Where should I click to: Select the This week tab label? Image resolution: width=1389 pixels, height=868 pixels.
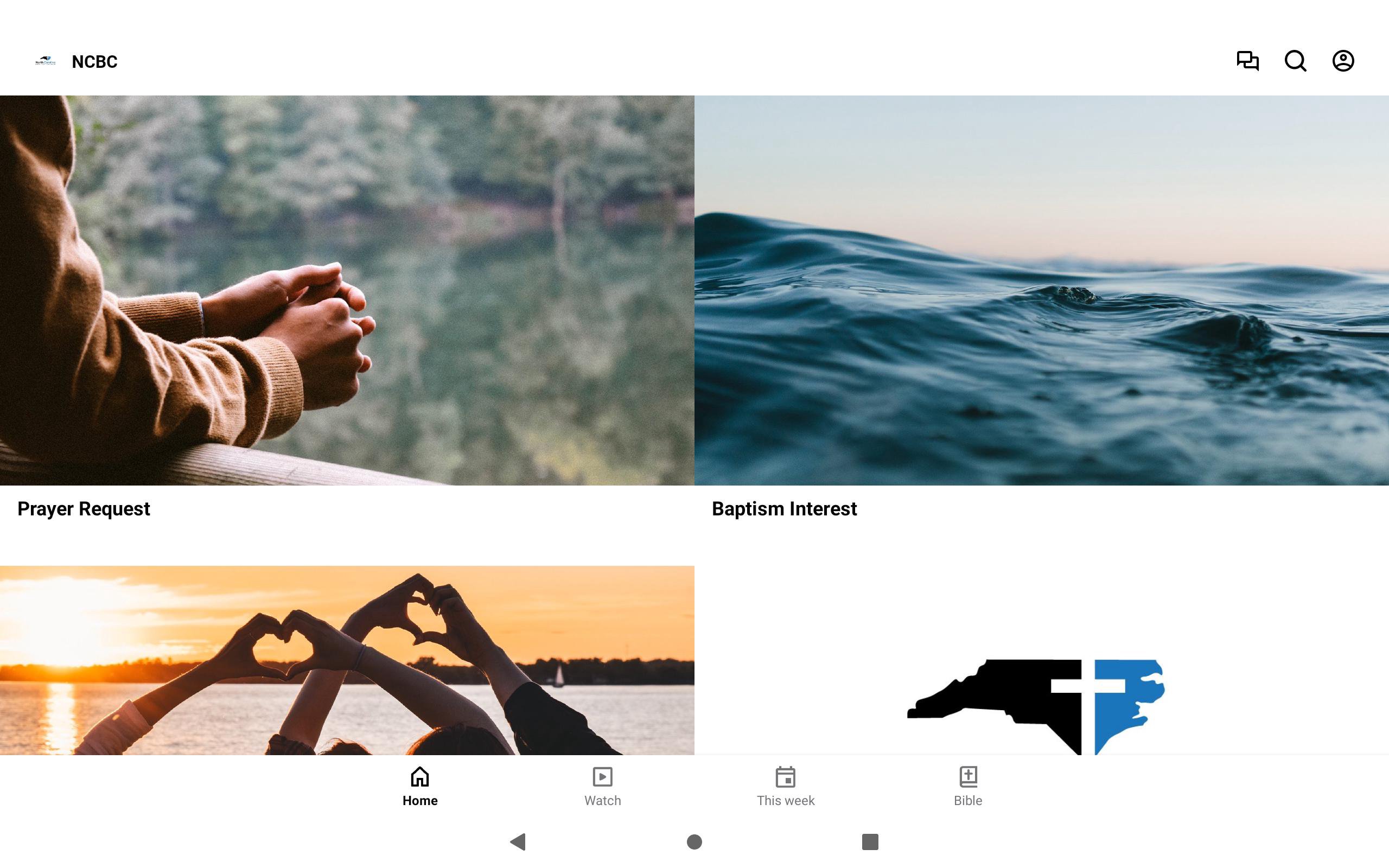pyautogui.click(x=785, y=801)
